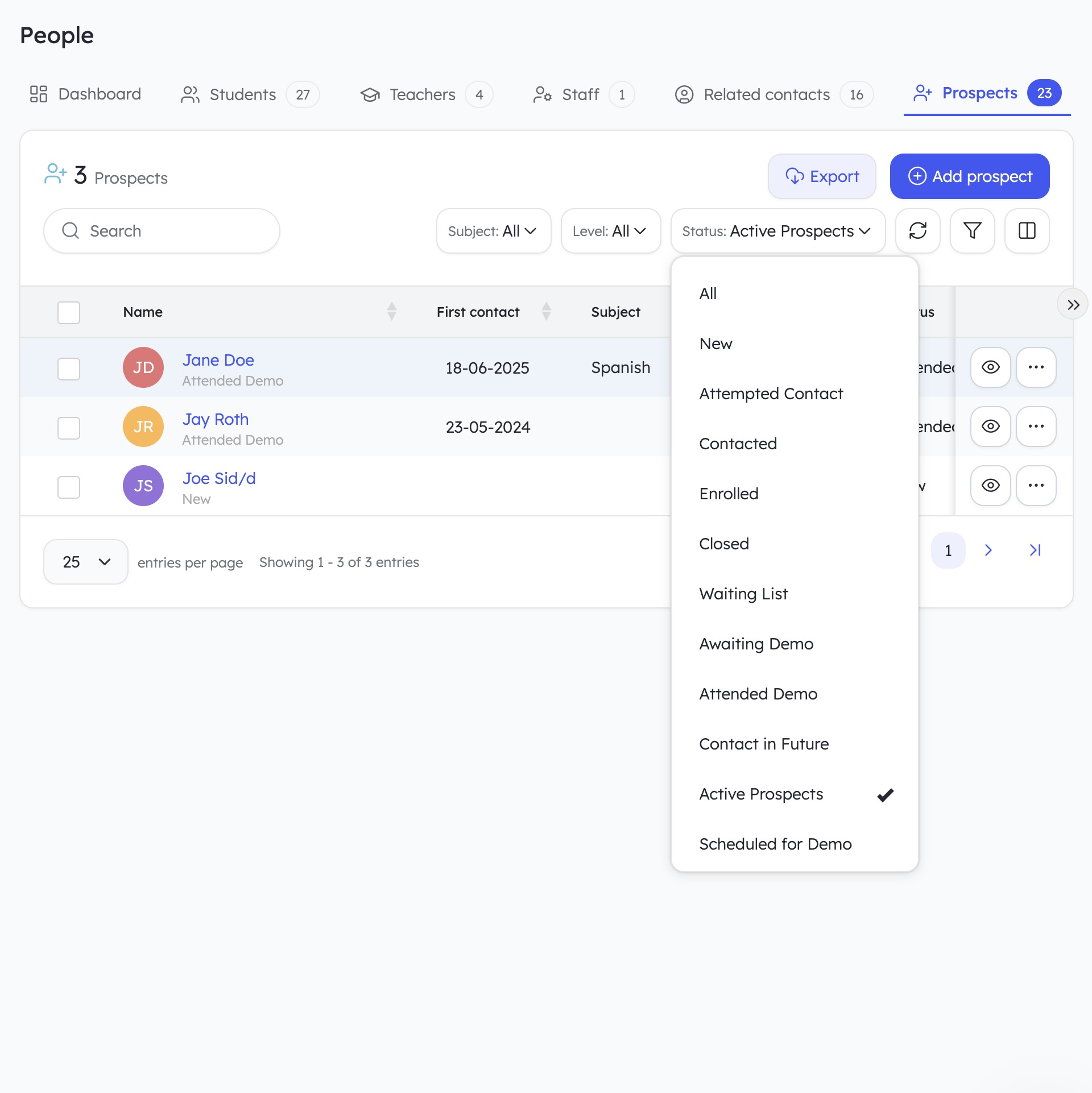Open three-dots menu for Joe Sid/d
The width and height of the screenshot is (1092, 1093).
click(1036, 486)
